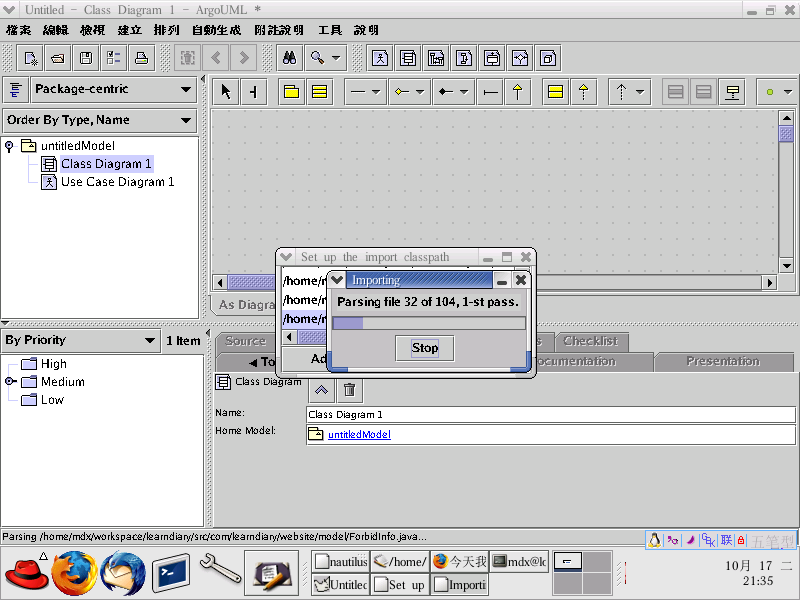
Task: Open the project properties toolbar icon
Action: coord(113,58)
